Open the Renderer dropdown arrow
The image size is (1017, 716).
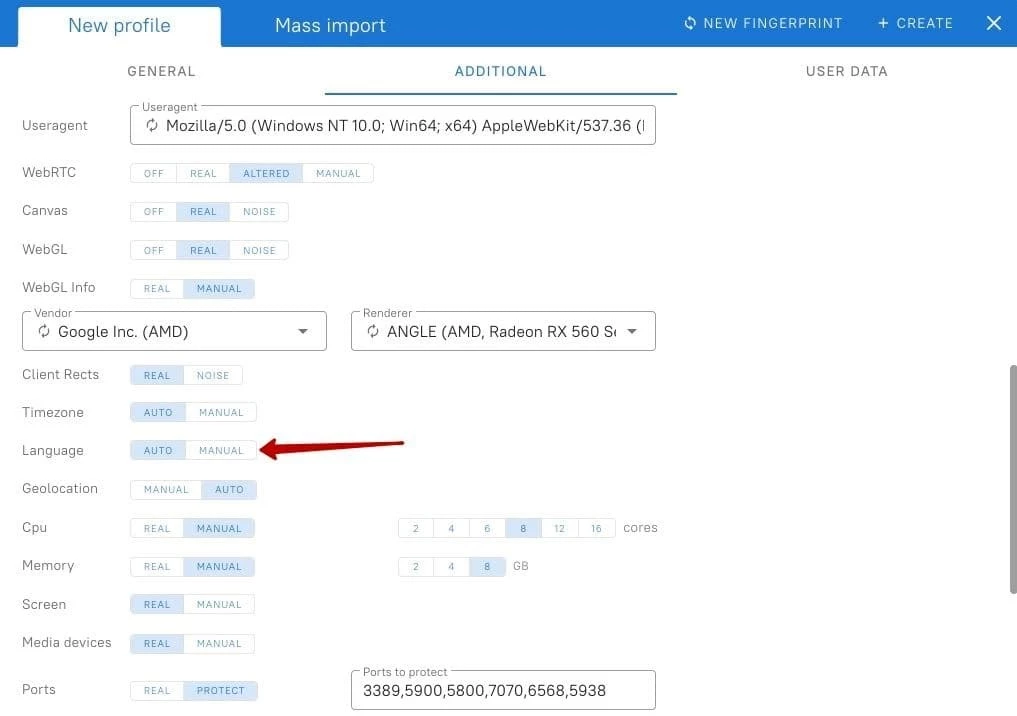[x=632, y=331]
